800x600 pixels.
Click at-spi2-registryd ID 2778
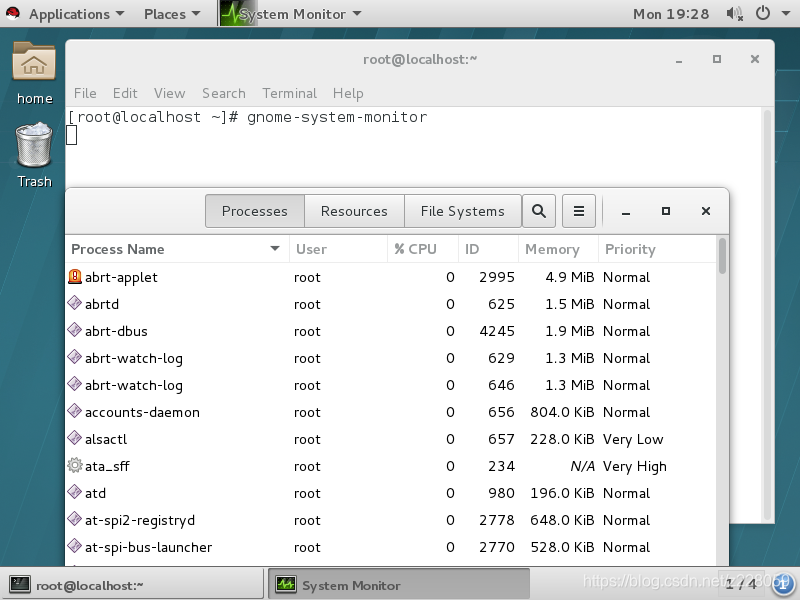(497, 520)
